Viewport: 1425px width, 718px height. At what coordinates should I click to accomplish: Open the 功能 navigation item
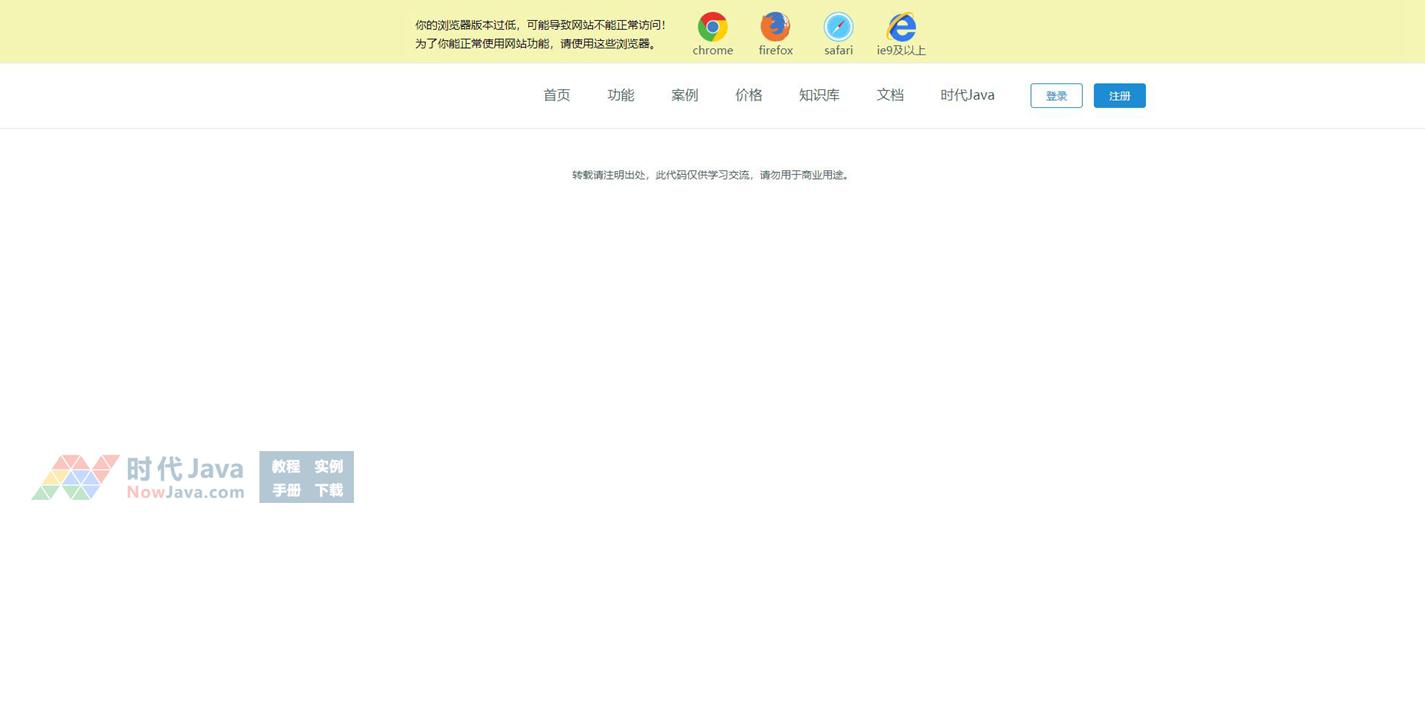click(x=620, y=95)
